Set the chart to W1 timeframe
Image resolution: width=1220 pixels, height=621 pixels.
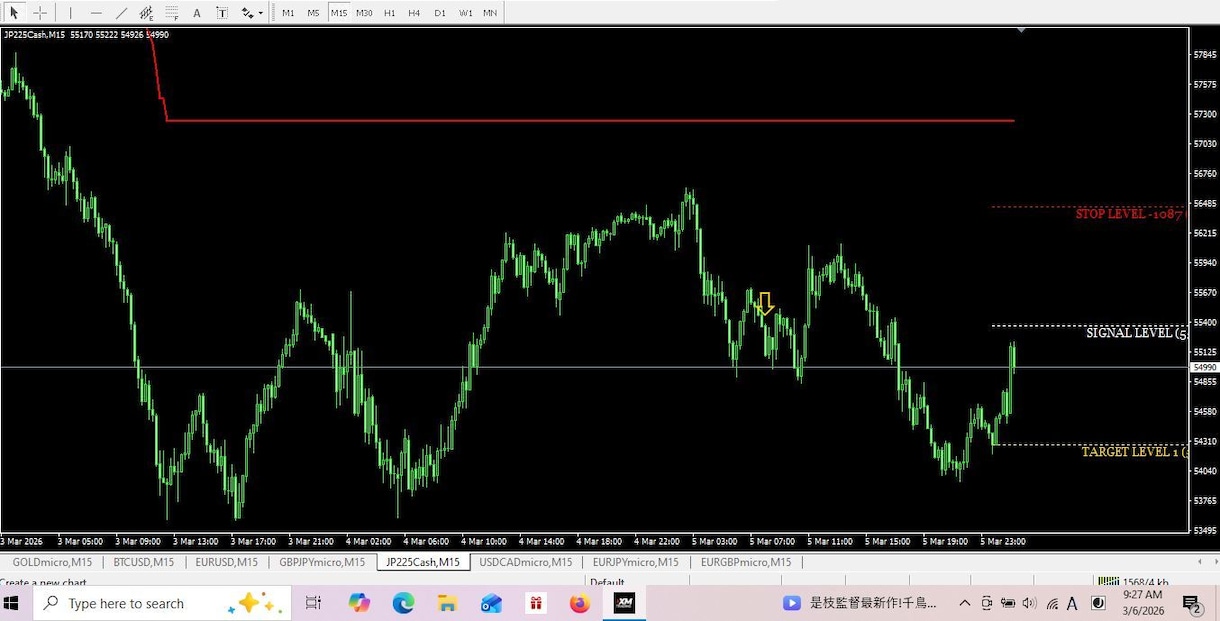[466, 13]
